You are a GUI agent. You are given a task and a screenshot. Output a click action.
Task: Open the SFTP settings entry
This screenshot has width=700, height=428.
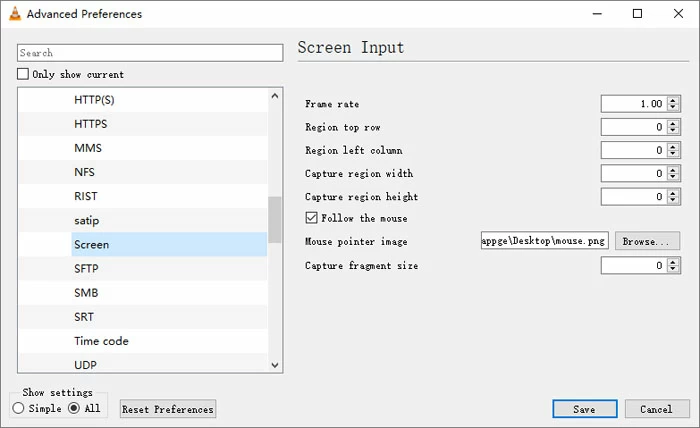(88, 269)
